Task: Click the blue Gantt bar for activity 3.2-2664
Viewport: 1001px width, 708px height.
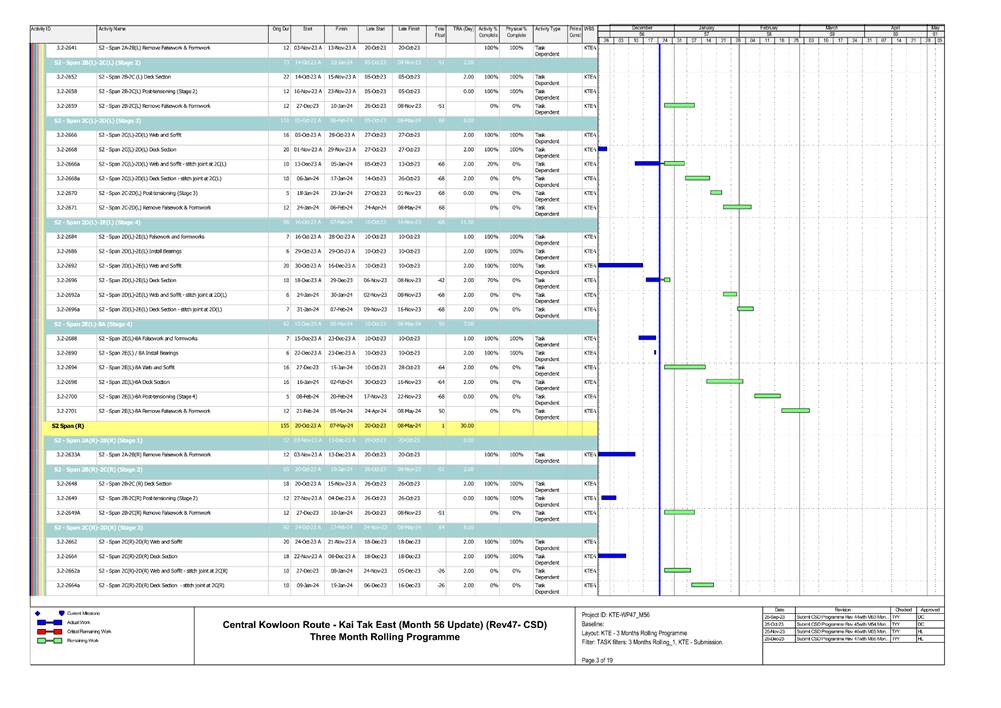Action: point(612,556)
